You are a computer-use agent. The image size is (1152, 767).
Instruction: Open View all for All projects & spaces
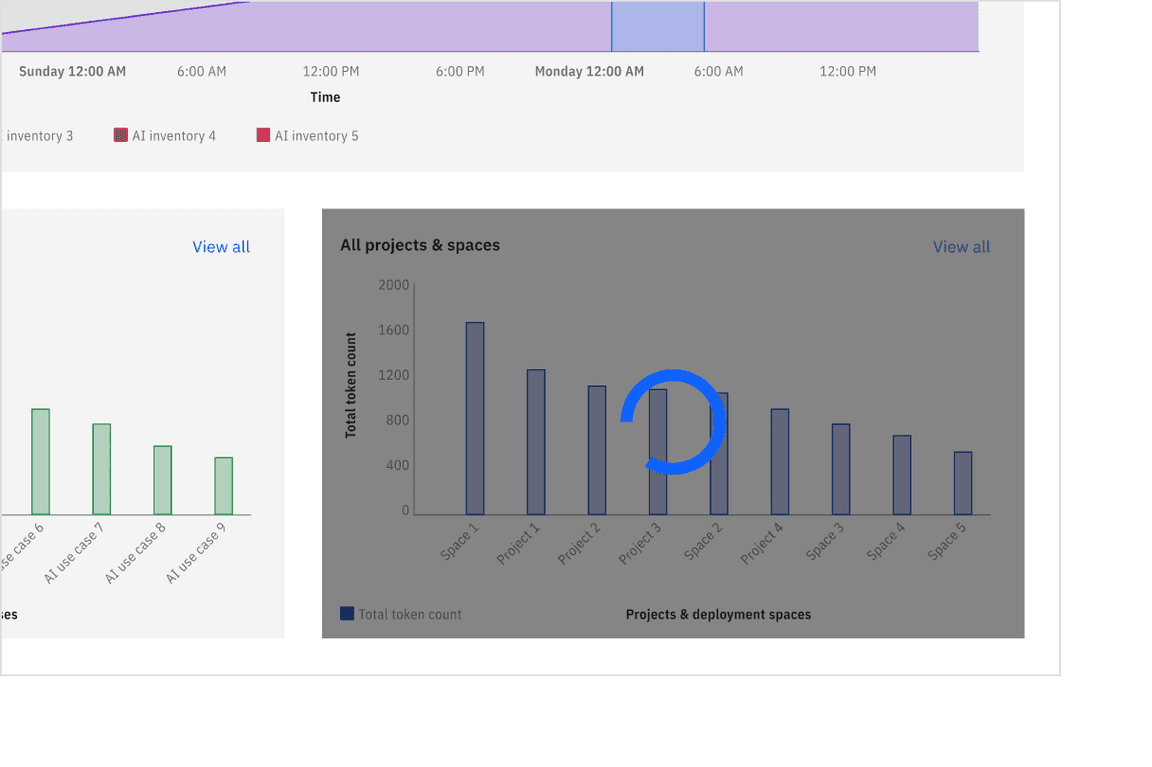pyautogui.click(x=961, y=247)
